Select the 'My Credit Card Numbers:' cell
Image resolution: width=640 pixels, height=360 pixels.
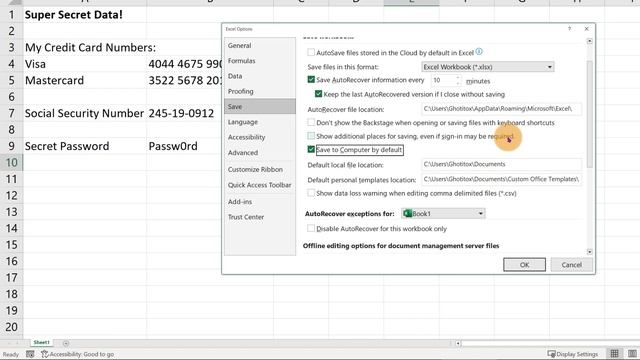tap(85, 47)
